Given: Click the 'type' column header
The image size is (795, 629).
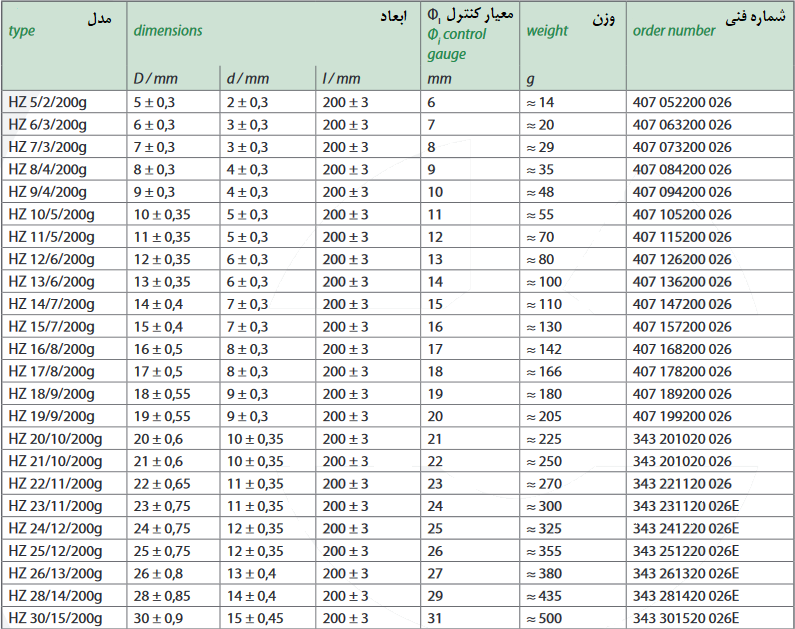Looking at the screenshot, I should [x=22, y=31].
